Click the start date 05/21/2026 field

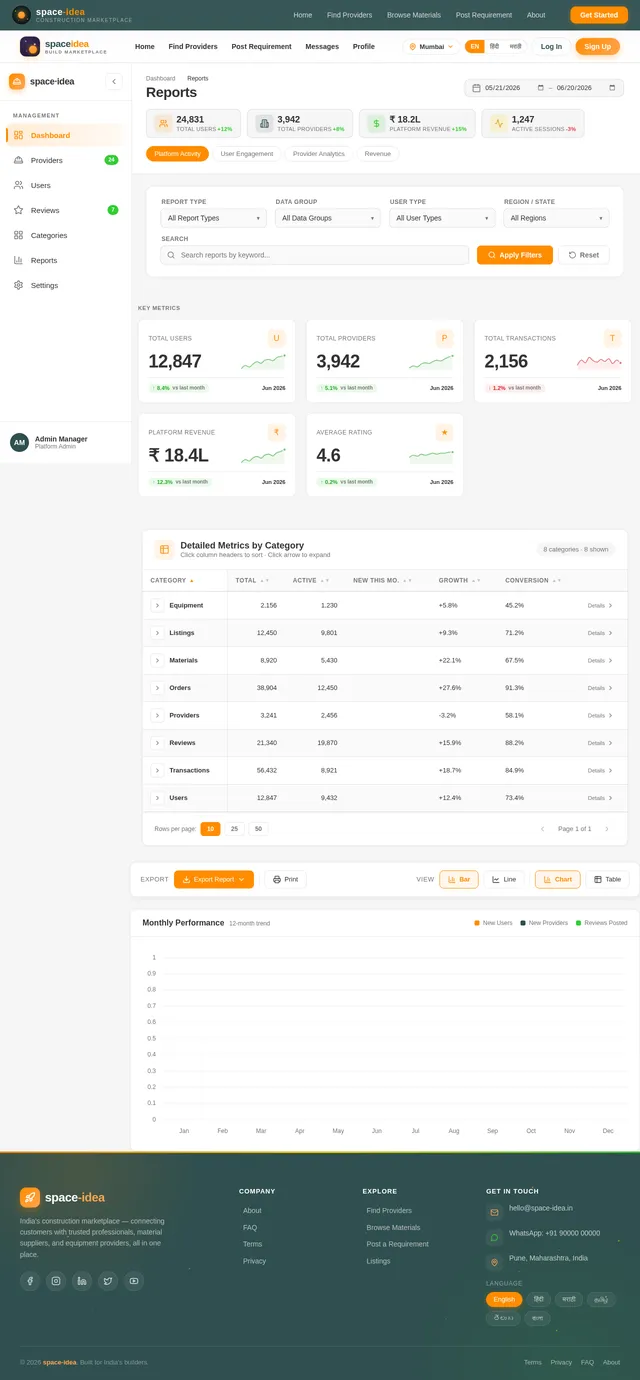coord(514,88)
